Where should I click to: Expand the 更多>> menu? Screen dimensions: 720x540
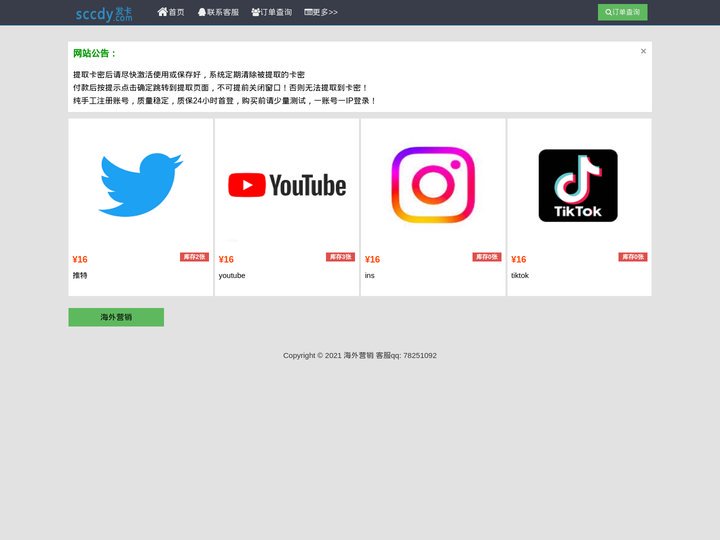pos(321,12)
